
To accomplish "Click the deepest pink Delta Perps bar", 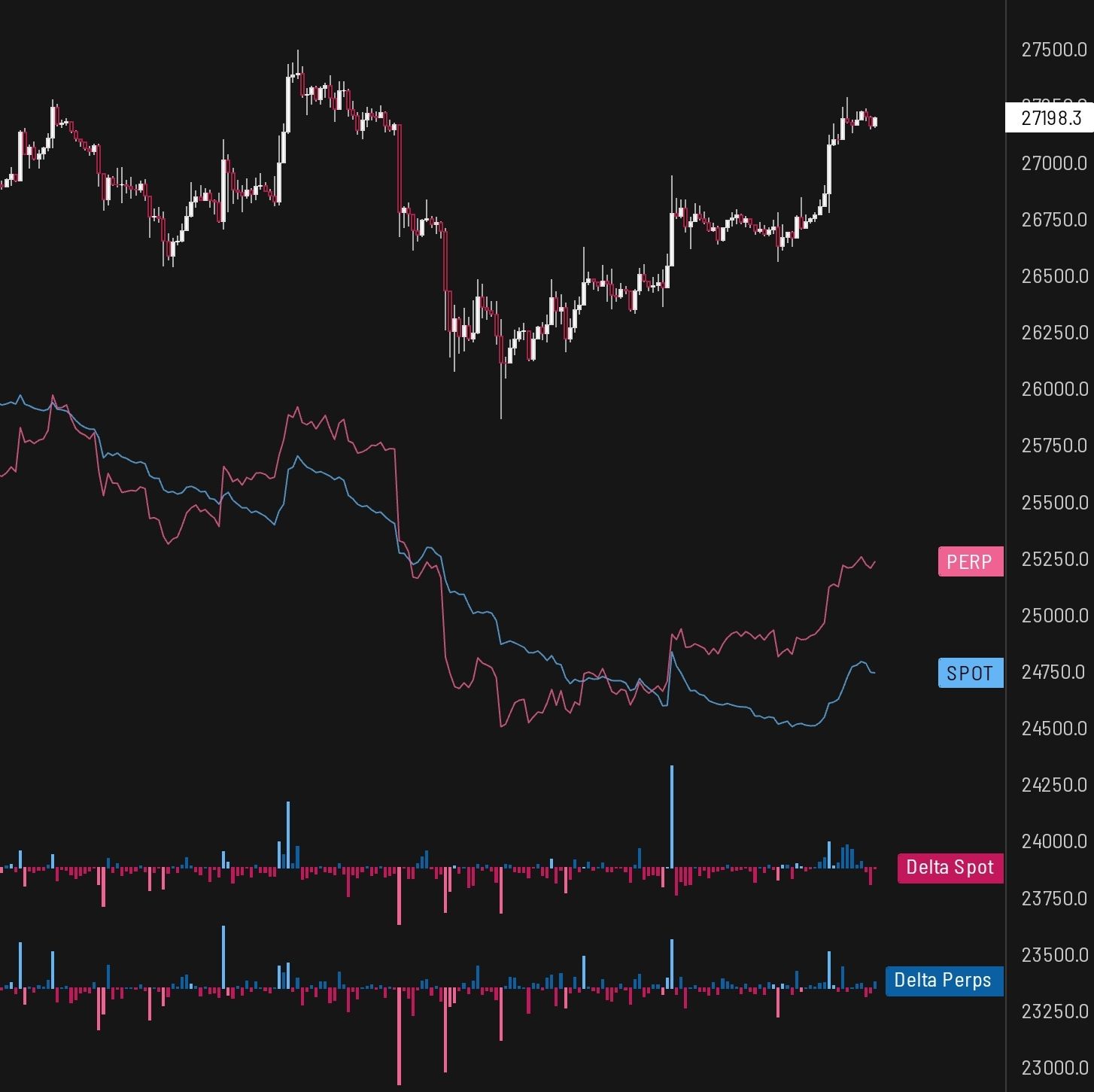I will [x=400, y=1036].
